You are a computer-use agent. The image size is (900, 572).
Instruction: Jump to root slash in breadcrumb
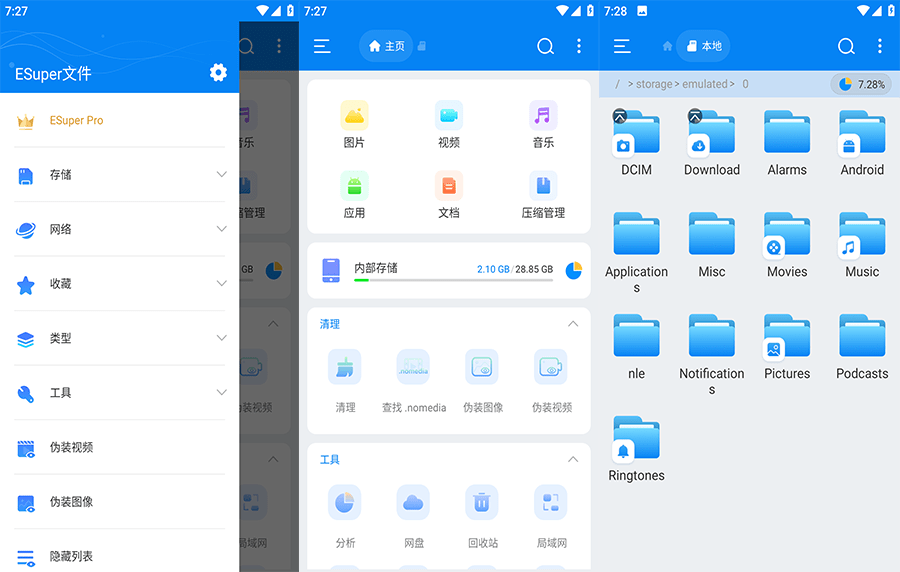(617, 84)
